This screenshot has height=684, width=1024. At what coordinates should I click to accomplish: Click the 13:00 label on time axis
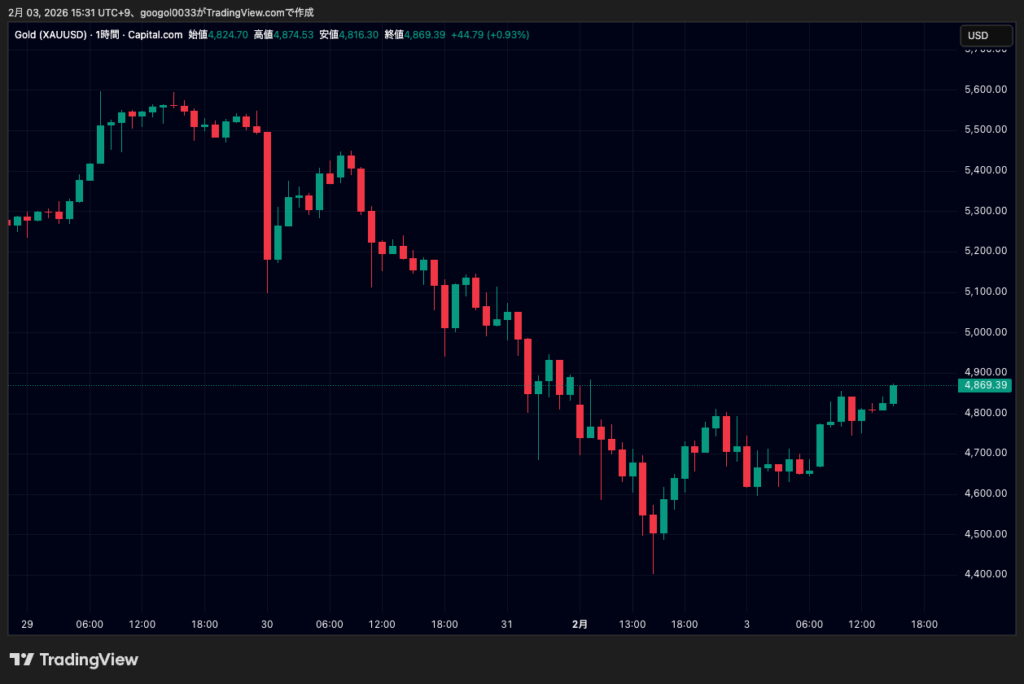632,624
